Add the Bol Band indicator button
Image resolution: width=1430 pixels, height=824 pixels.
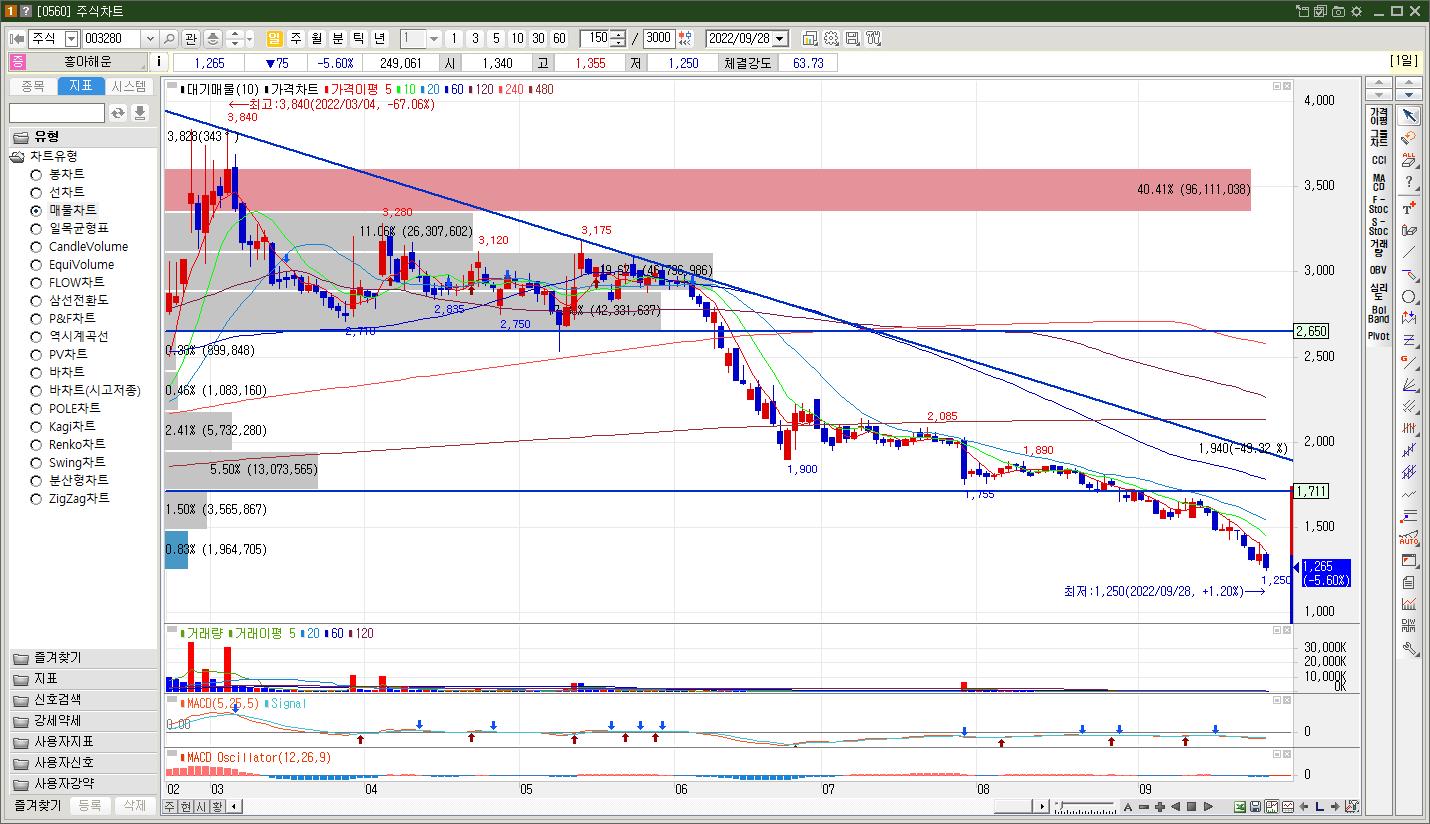click(1379, 314)
